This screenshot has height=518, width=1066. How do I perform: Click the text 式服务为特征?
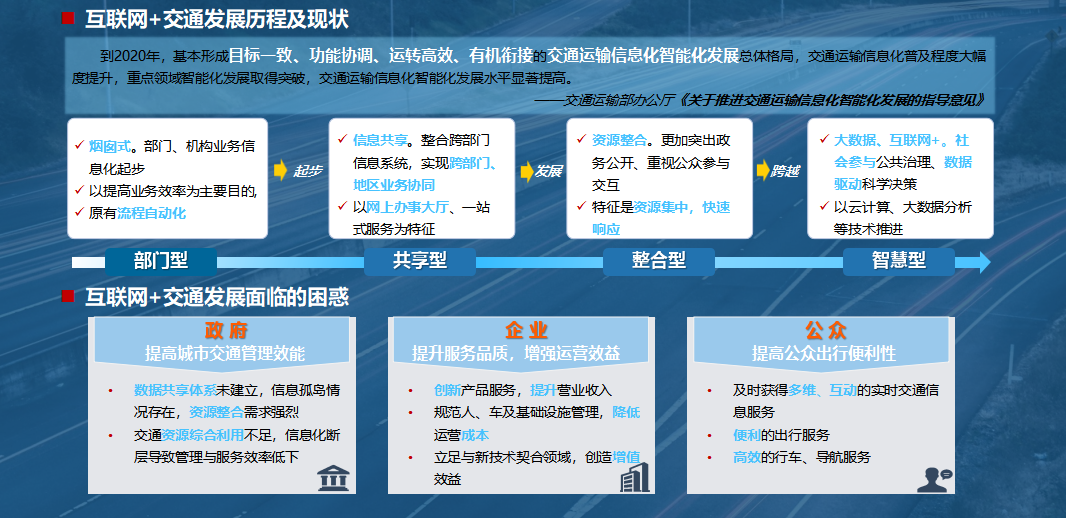point(394,229)
